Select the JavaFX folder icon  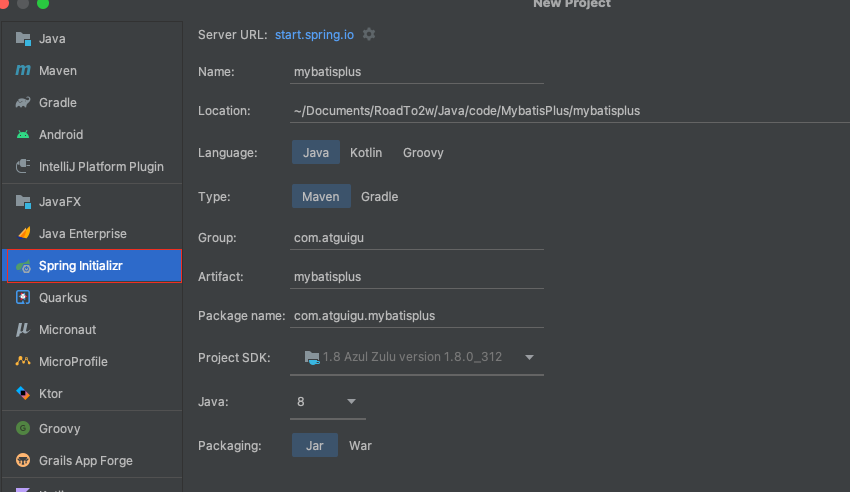pos(23,202)
